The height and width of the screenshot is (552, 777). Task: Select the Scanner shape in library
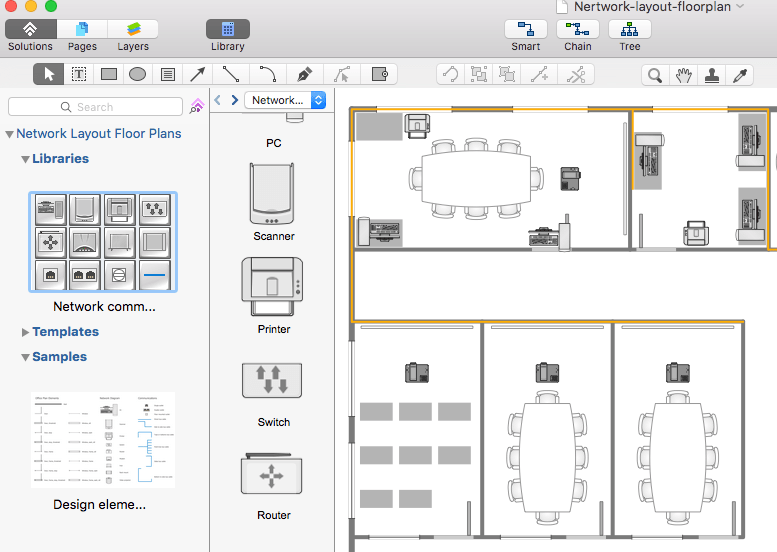click(x=272, y=194)
